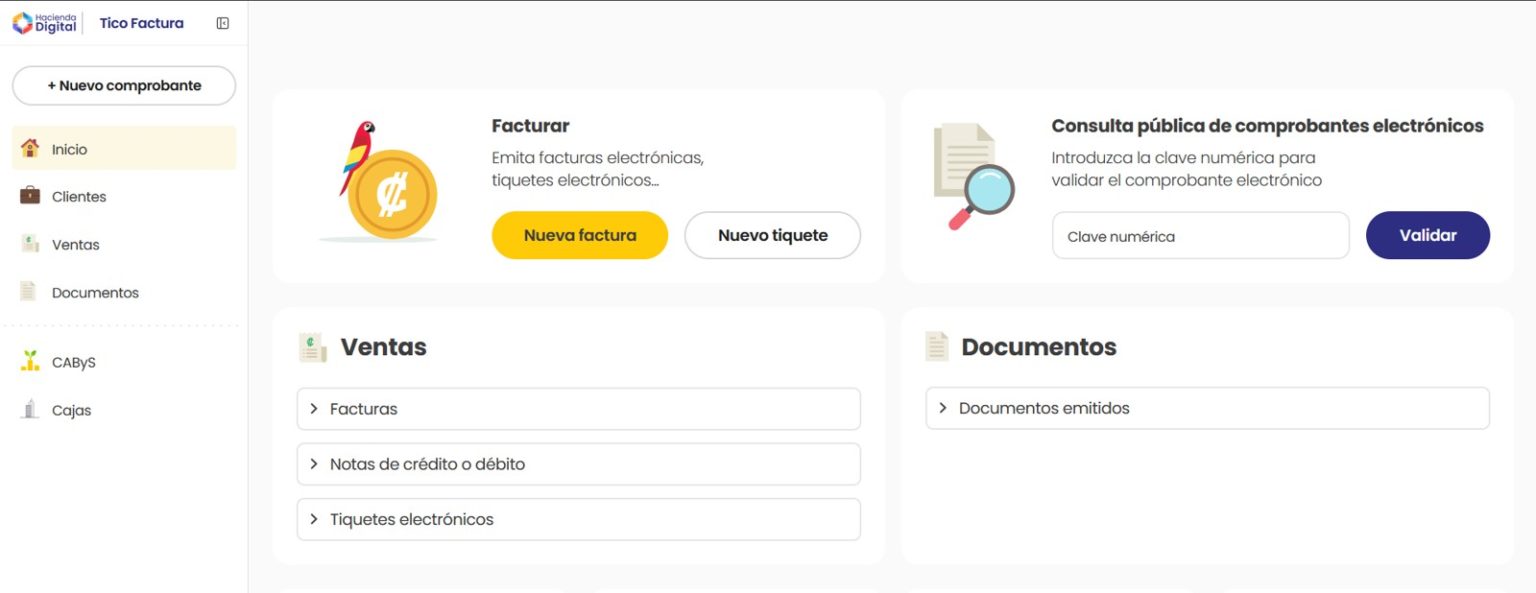The height and width of the screenshot is (593, 1536).
Task: Click the Hacienda Digital logo
Action: (x=44, y=23)
